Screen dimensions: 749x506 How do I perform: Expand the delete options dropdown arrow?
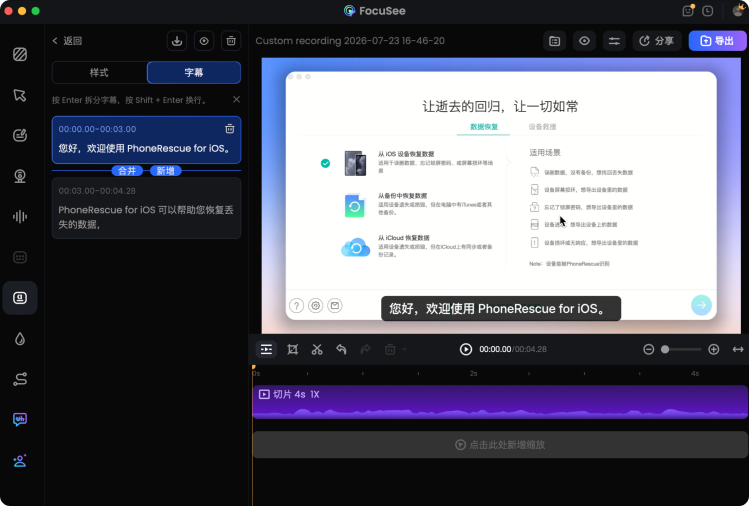(x=405, y=349)
